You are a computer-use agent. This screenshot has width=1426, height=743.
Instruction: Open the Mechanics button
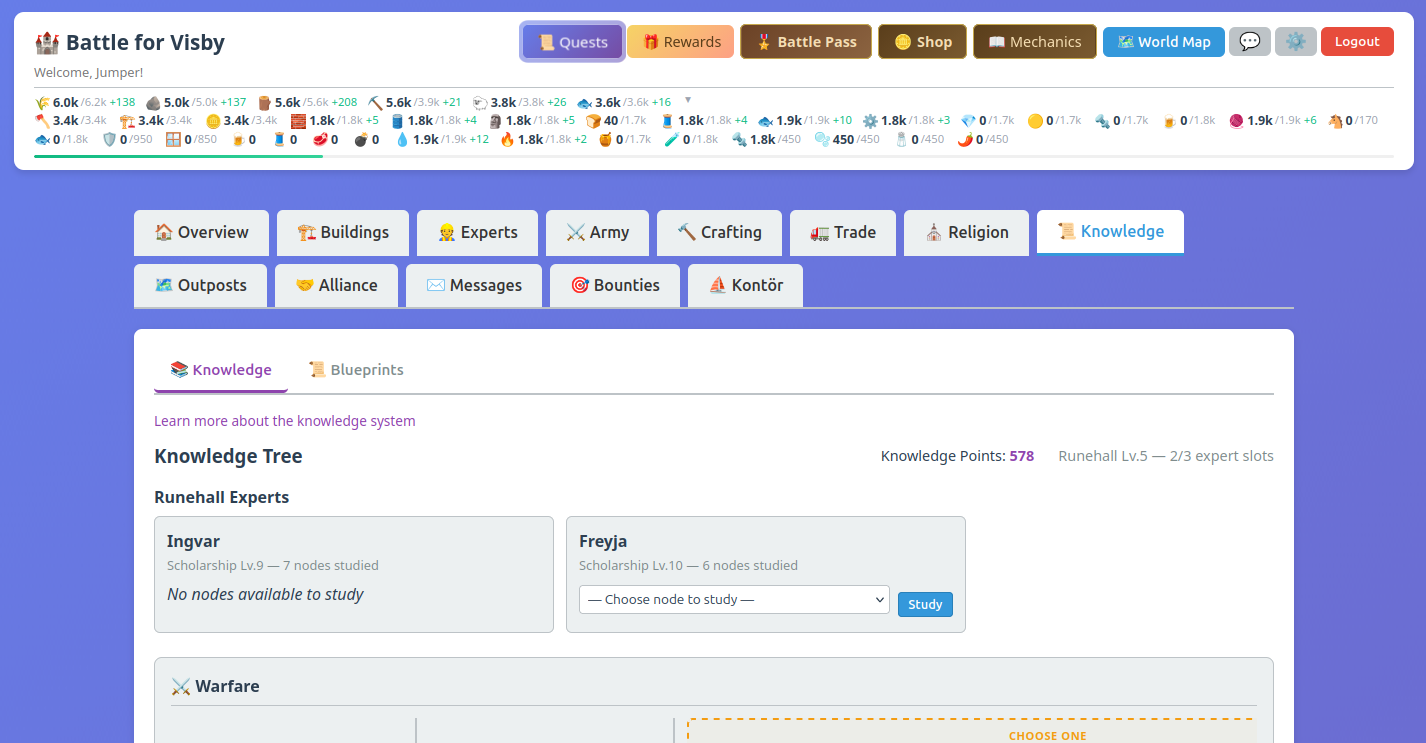click(1035, 42)
